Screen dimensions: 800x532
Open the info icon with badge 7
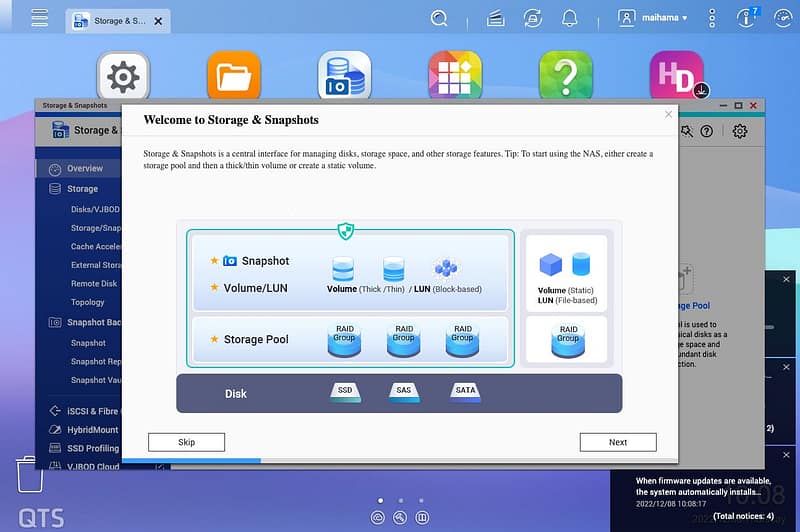tap(746, 18)
